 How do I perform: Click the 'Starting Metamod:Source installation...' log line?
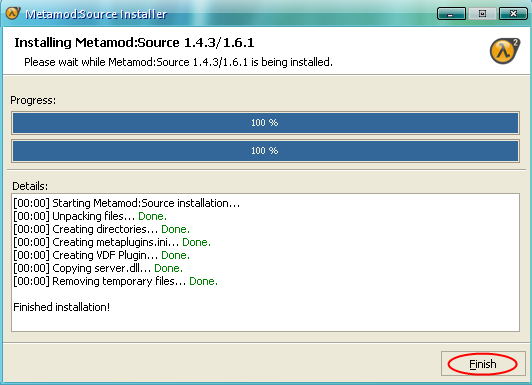[x=127, y=203]
